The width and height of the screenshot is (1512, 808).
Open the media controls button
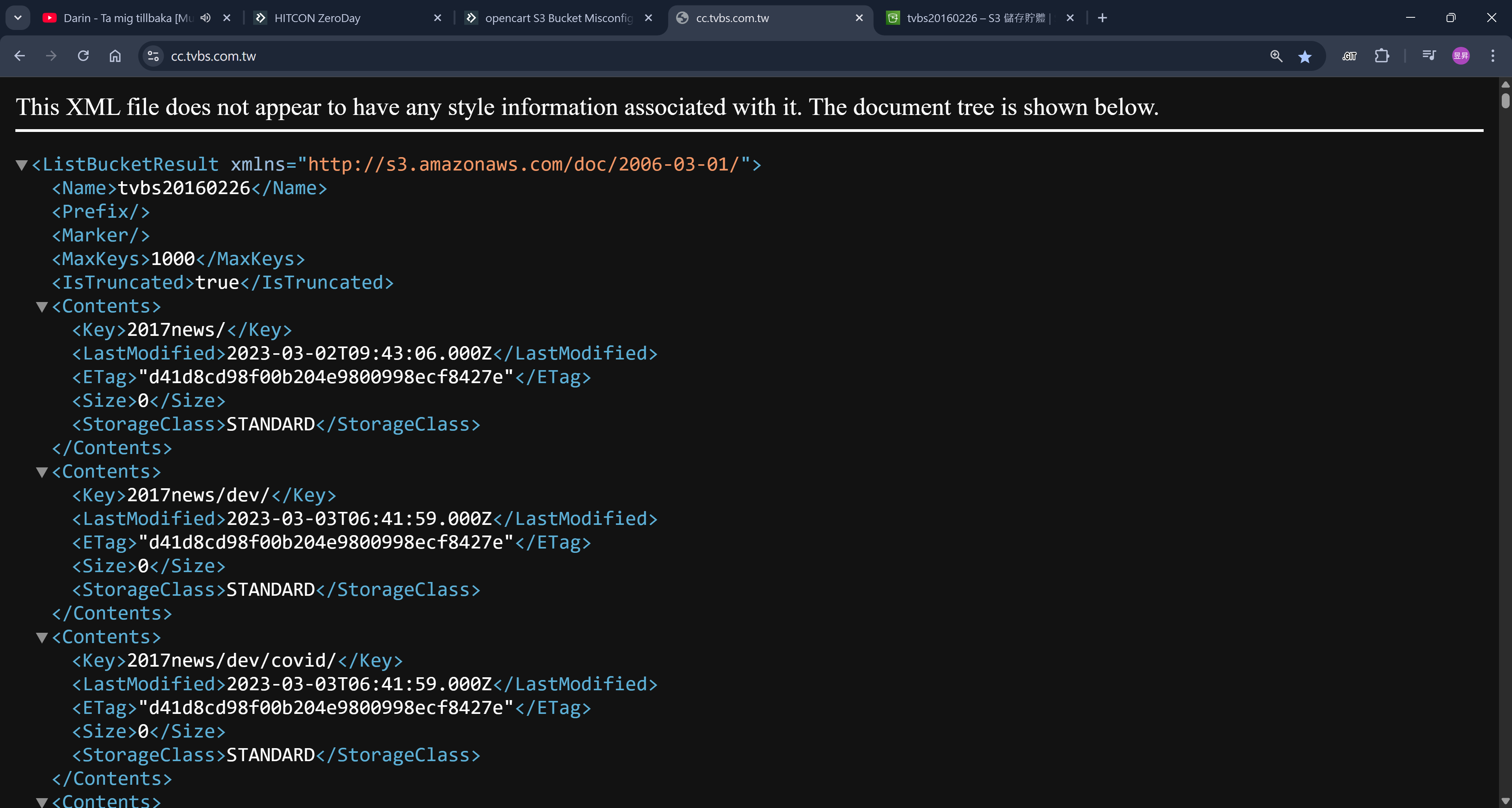[x=1429, y=56]
